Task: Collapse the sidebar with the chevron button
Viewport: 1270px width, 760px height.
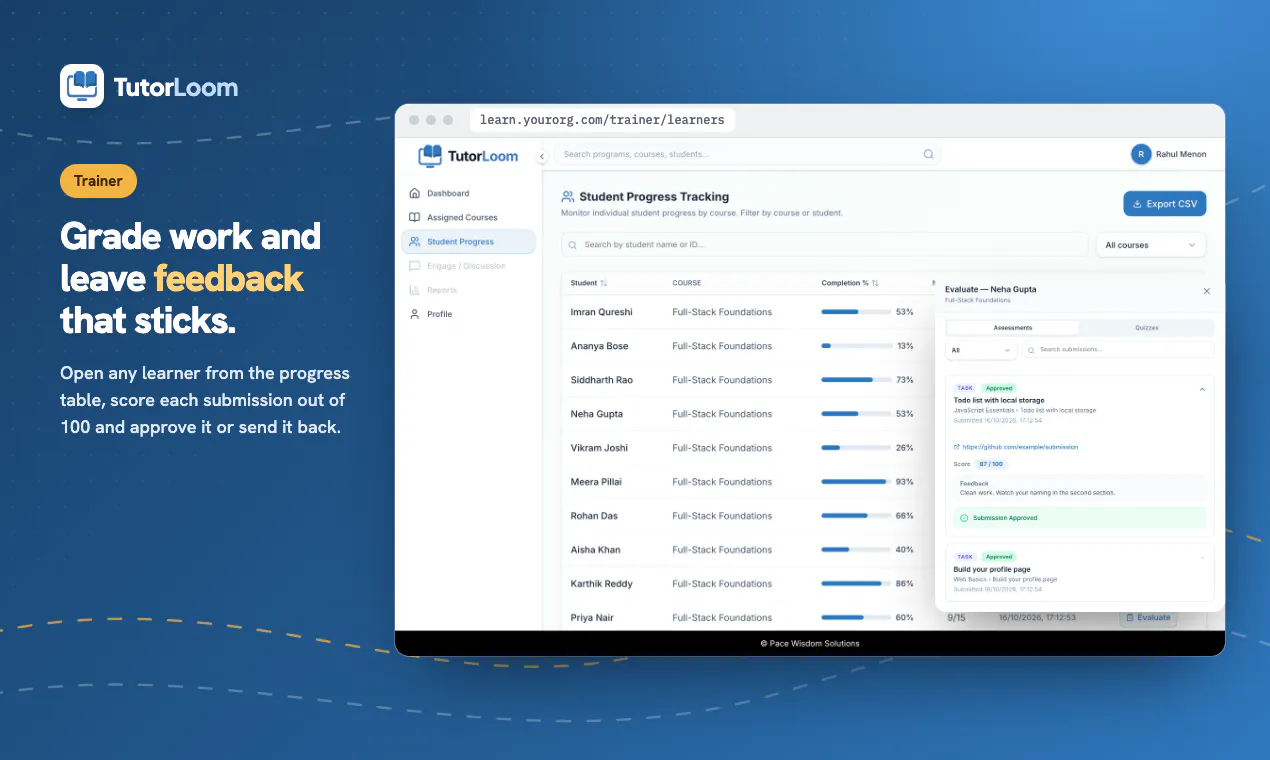Action: pyautogui.click(x=542, y=156)
